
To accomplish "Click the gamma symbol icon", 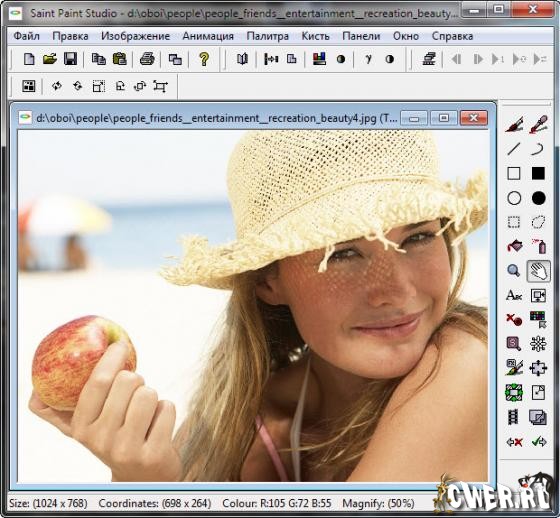I will pyautogui.click(x=369, y=59).
